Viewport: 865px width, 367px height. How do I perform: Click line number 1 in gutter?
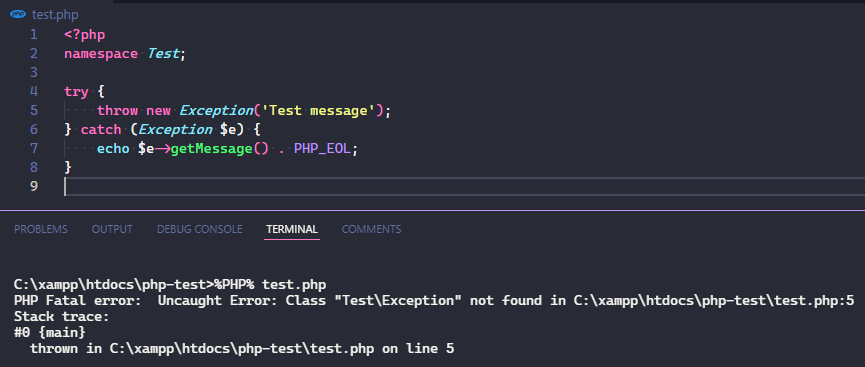(x=34, y=35)
